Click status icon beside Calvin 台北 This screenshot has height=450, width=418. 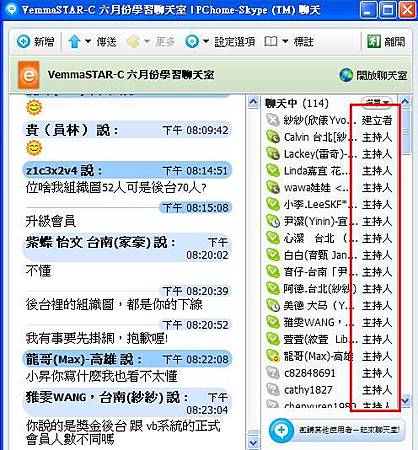click(x=273, y=137)
